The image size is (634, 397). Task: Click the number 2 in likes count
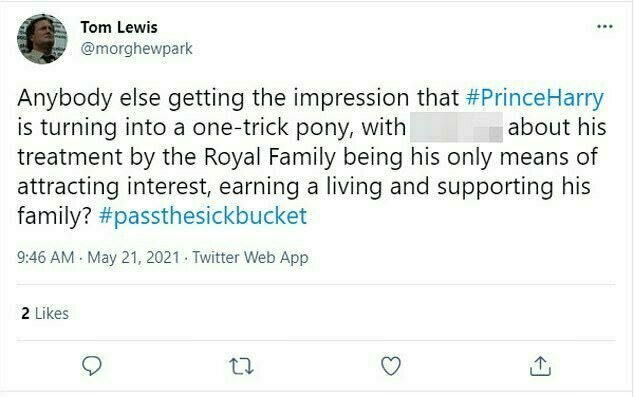25,313
